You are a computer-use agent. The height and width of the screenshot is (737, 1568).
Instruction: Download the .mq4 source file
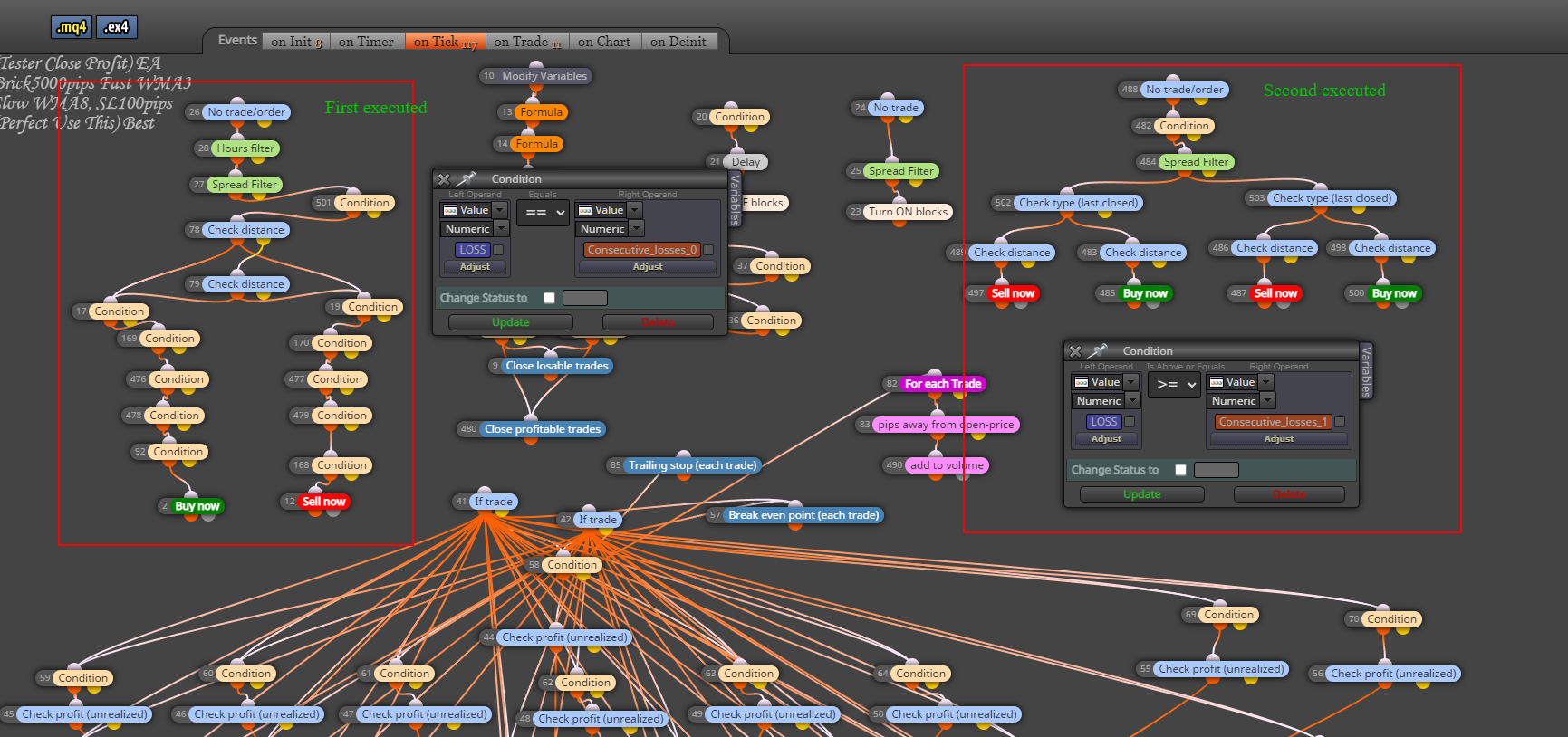[71, 27]
